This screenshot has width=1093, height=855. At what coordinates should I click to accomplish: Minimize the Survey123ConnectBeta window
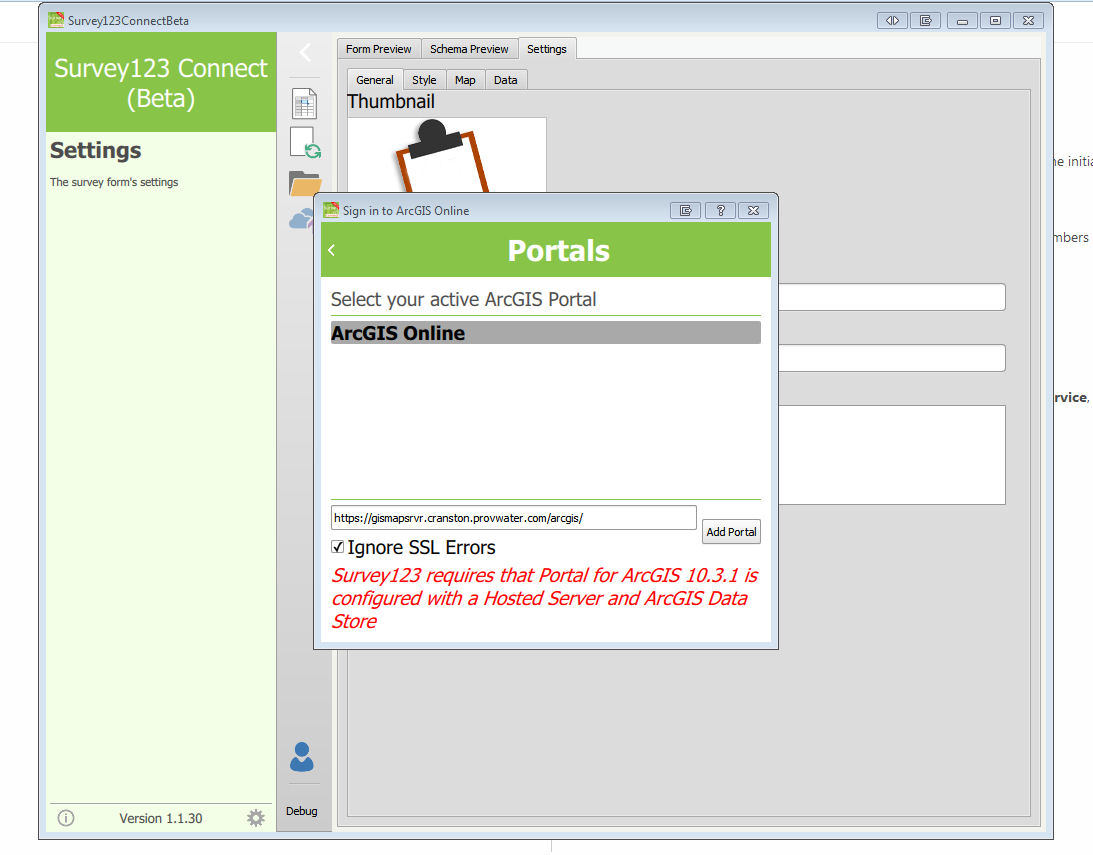(x=962, y=20)
